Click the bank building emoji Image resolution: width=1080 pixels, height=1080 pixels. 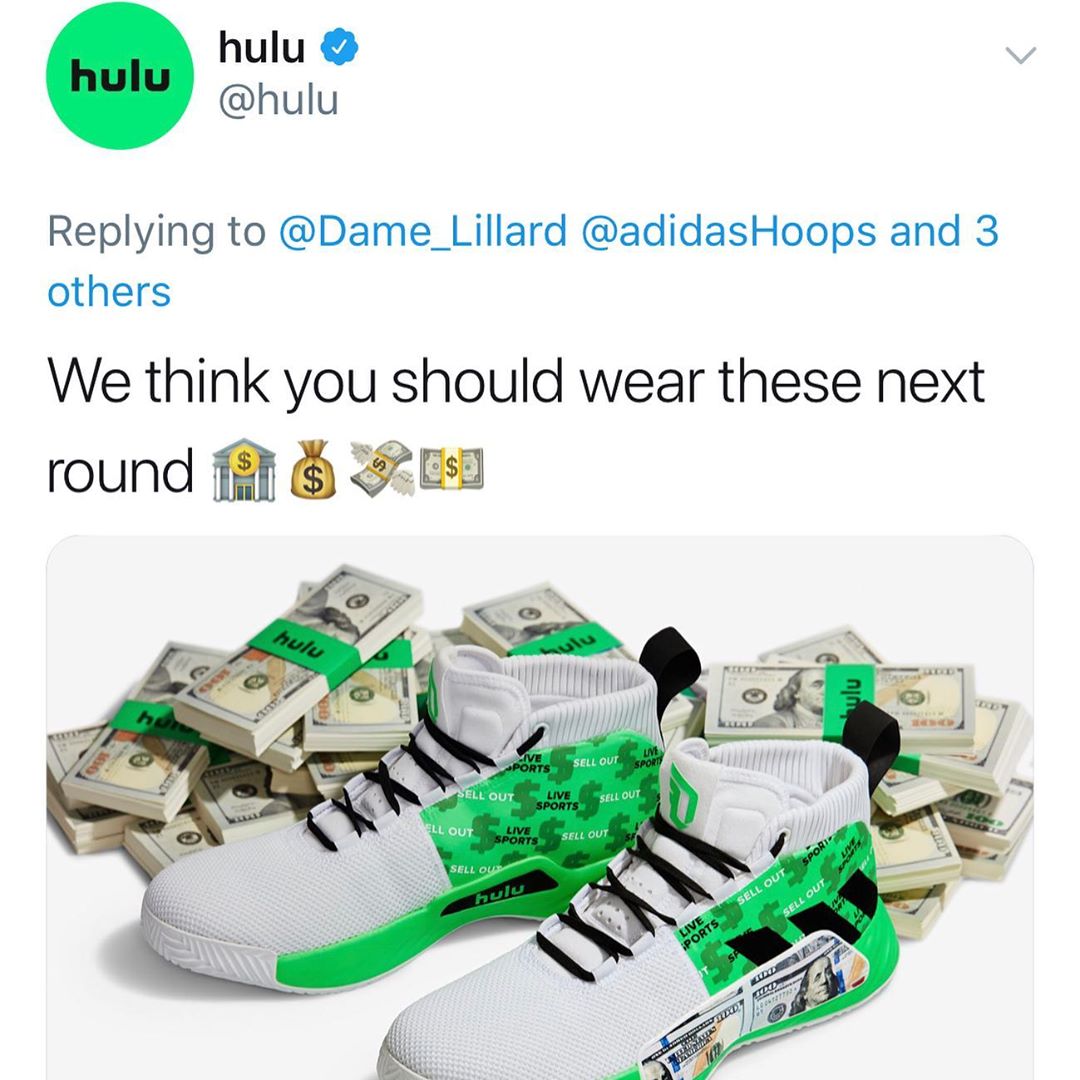[x=244, y=470]
